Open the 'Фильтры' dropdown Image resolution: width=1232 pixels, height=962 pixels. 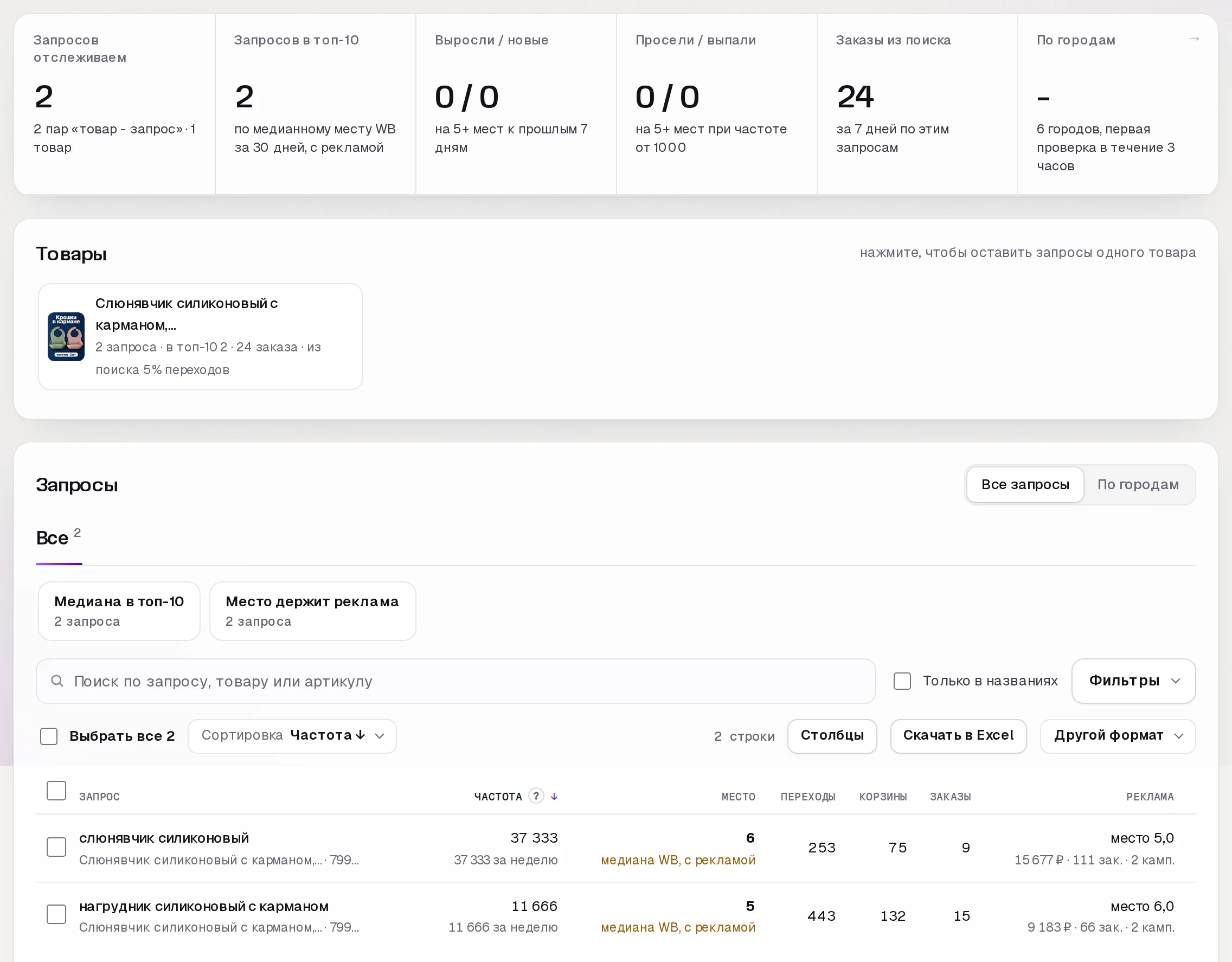1133,681
